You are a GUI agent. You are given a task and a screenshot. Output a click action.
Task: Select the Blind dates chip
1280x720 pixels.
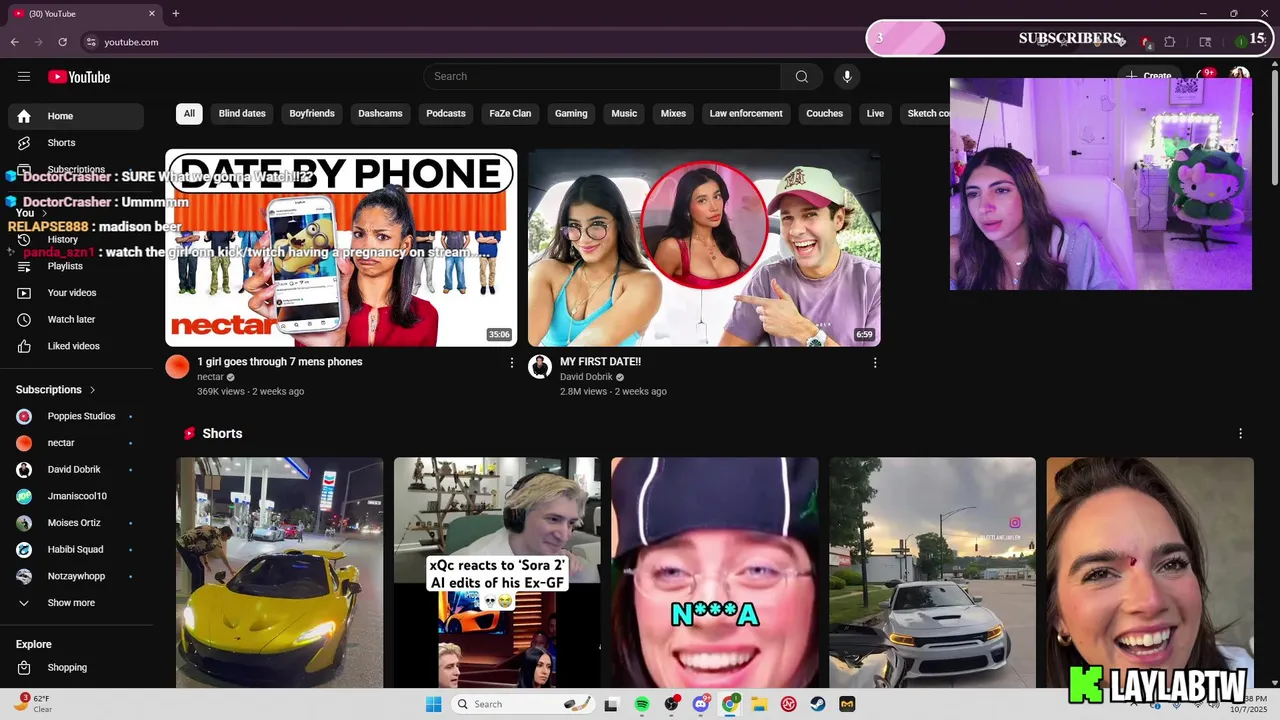(242, 113)
